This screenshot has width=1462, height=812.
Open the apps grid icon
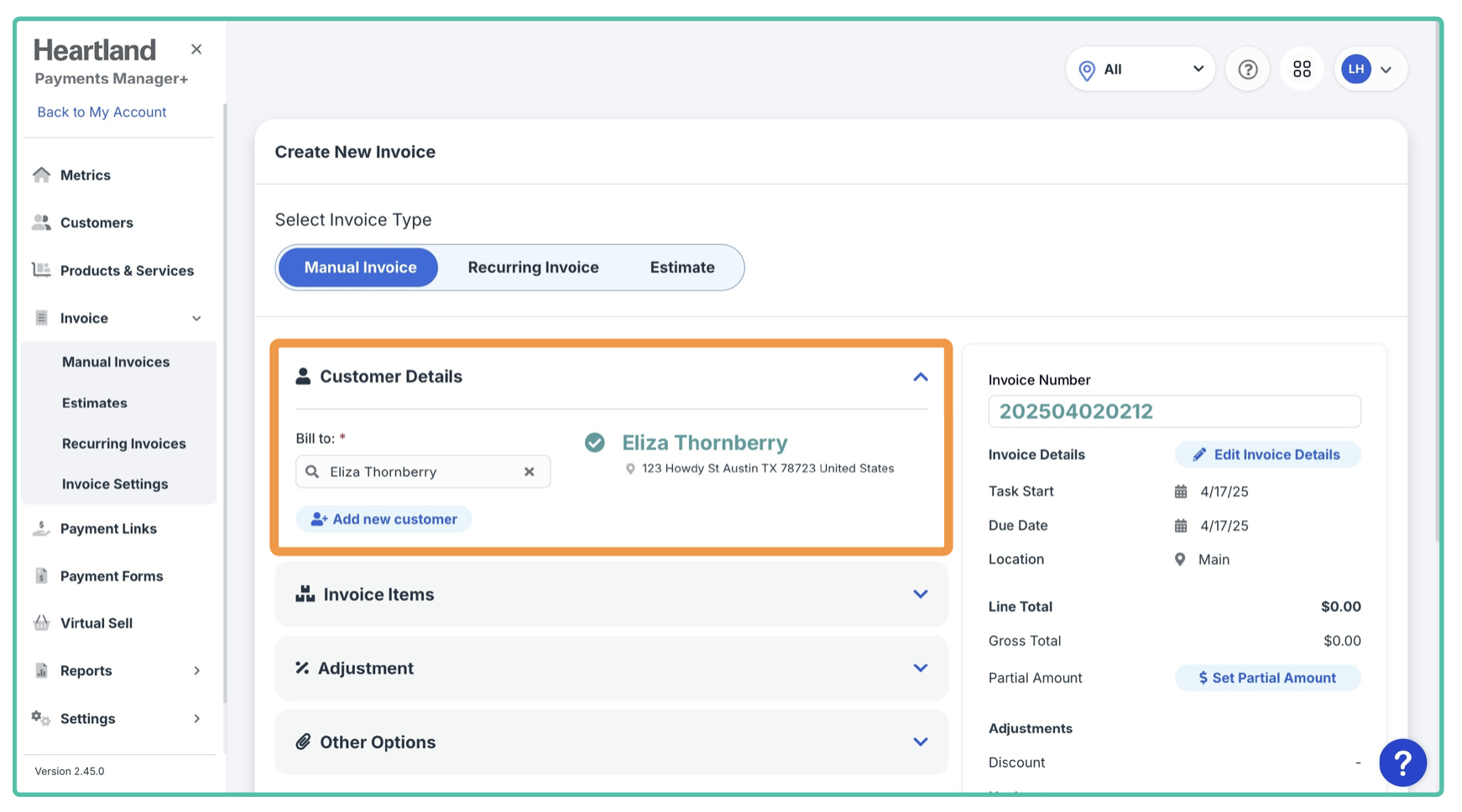(1302, 70)
